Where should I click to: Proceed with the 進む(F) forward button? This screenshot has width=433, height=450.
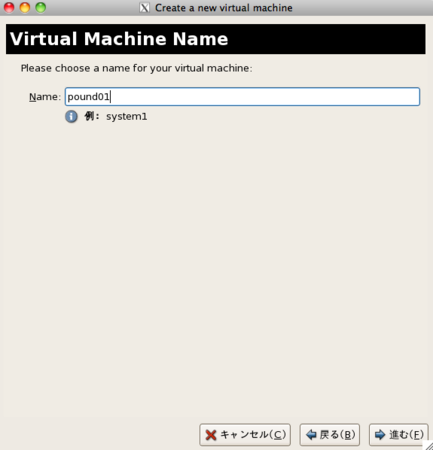coord(399,435)
